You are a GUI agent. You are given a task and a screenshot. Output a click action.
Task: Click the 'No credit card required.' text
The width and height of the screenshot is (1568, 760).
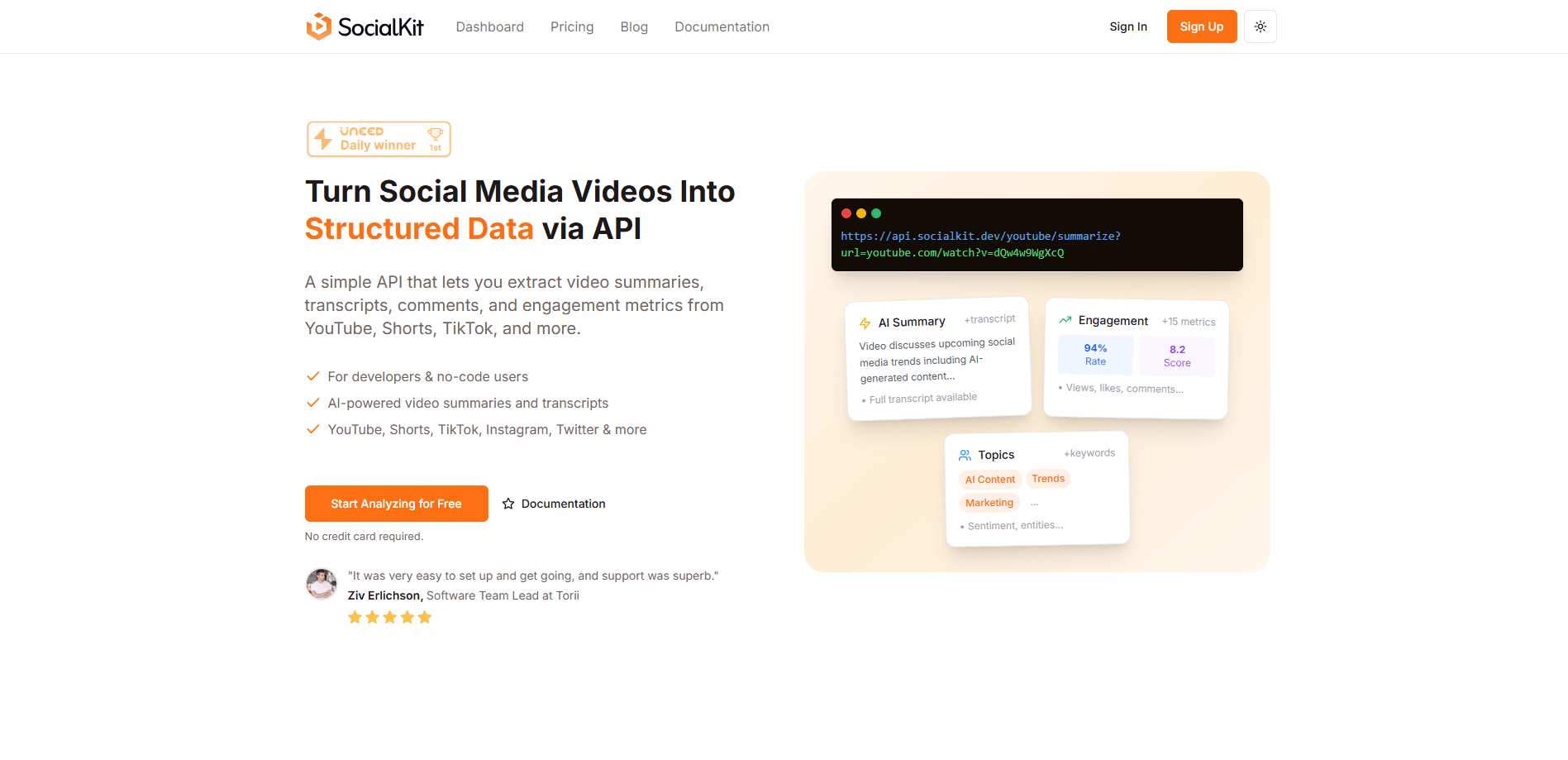pyautogui.click(x=364, y=537)
